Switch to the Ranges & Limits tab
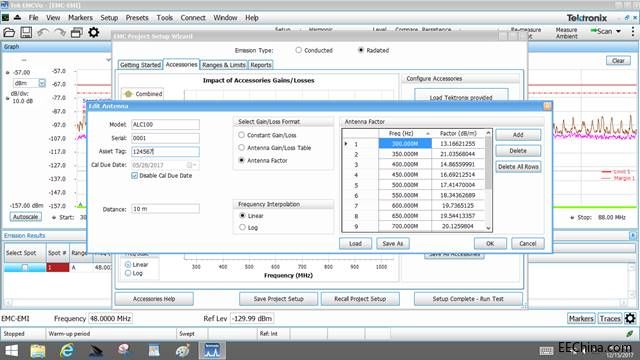 (224, 65)
